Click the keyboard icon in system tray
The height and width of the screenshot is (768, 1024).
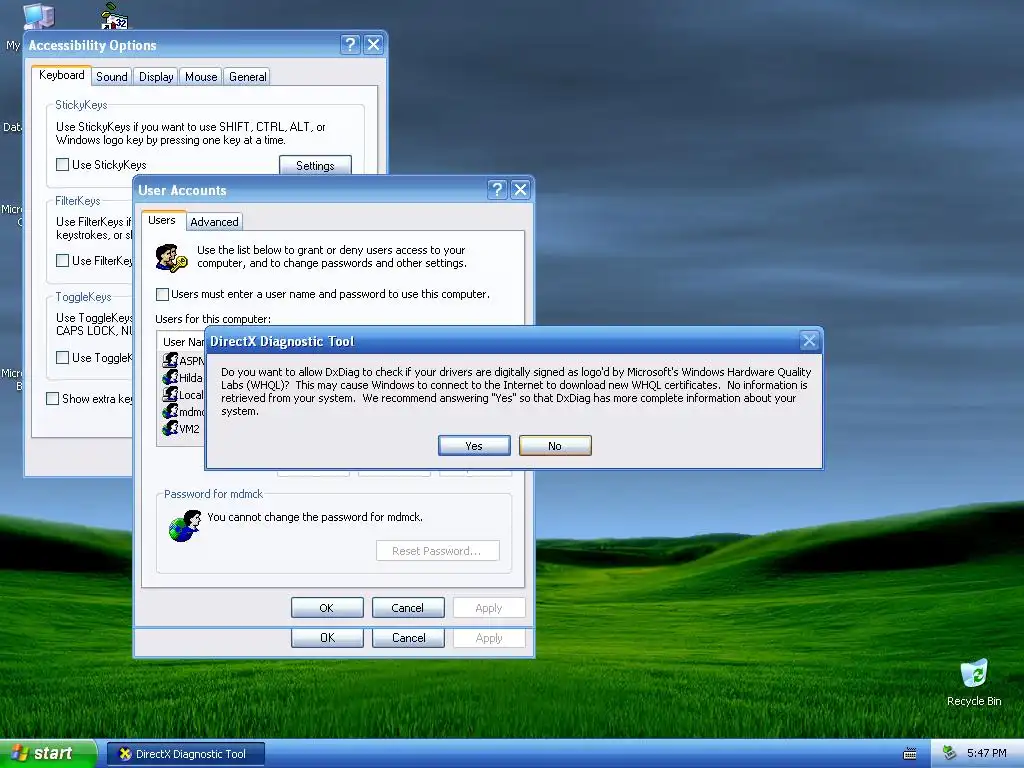(x=910, y=754)
